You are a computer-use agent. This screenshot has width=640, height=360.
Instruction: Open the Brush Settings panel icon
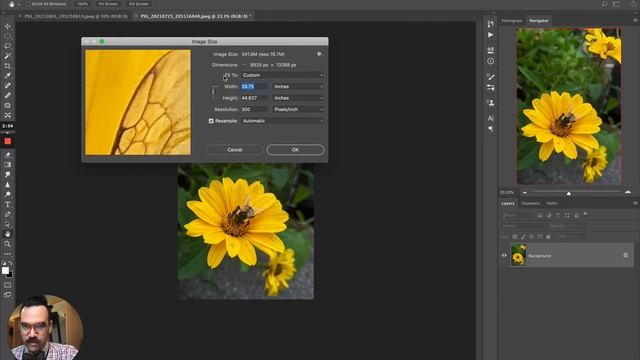click(x=491, y=77)
